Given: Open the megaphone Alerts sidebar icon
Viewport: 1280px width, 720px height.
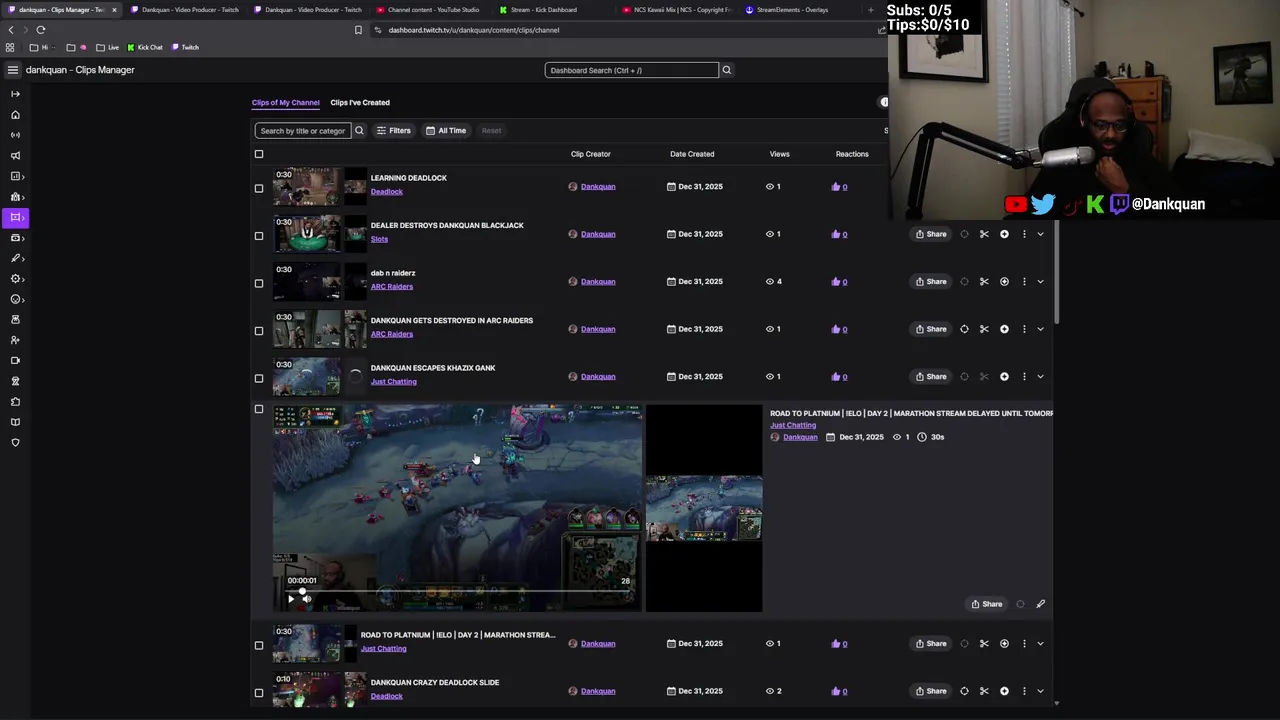Looking at the screenshot, I should [15, 156].
